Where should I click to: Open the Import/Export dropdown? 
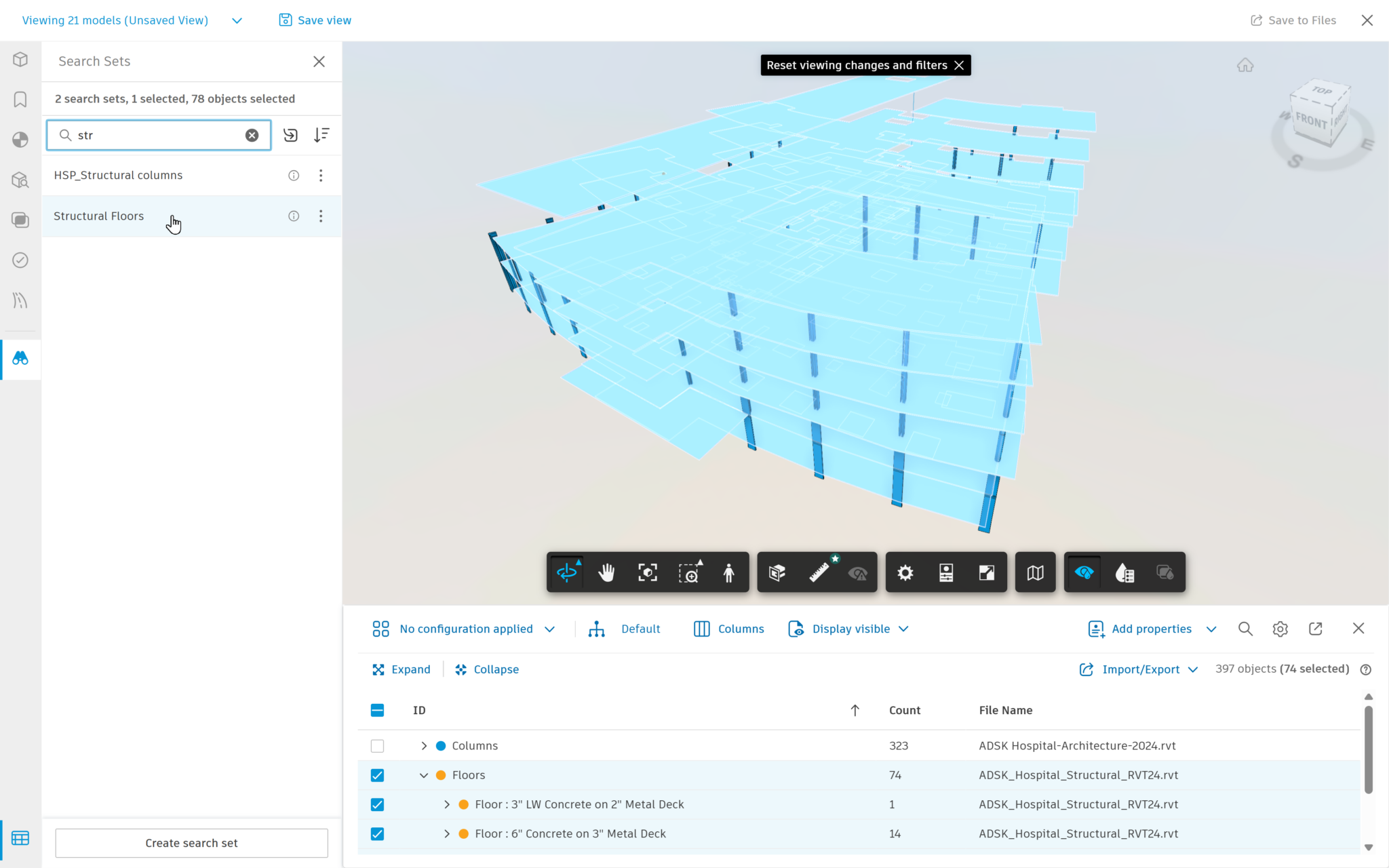(1139, 669)
